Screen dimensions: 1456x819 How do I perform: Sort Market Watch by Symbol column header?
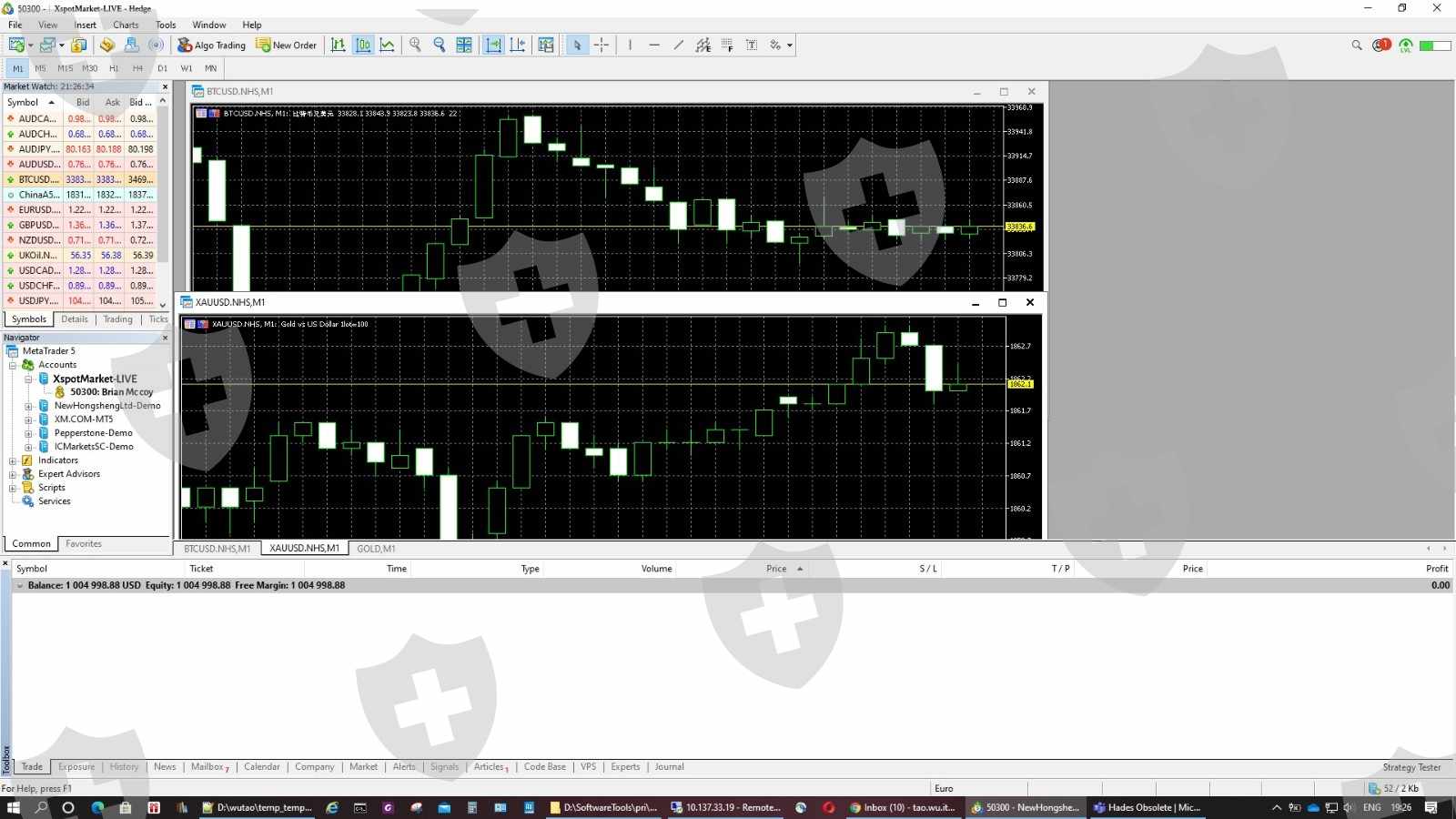(33, 102)
